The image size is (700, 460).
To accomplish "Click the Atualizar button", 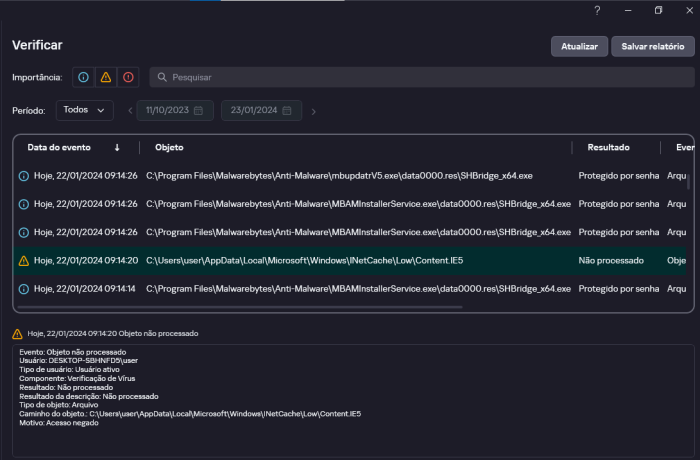I will [x=579, y=46].
